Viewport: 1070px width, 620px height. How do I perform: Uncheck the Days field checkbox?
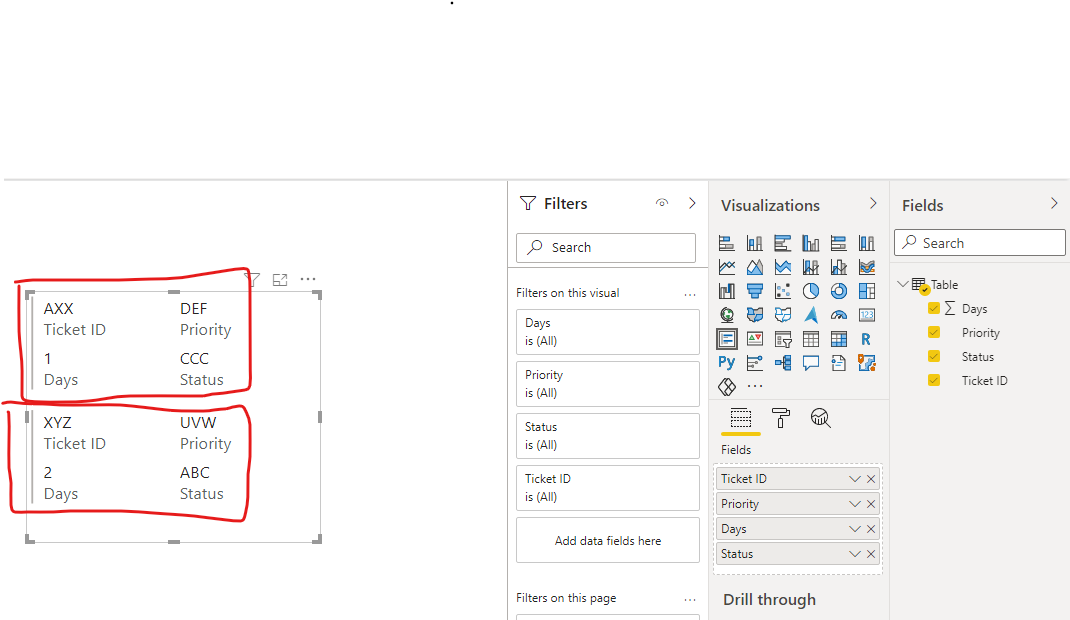[x=934, y=308]
